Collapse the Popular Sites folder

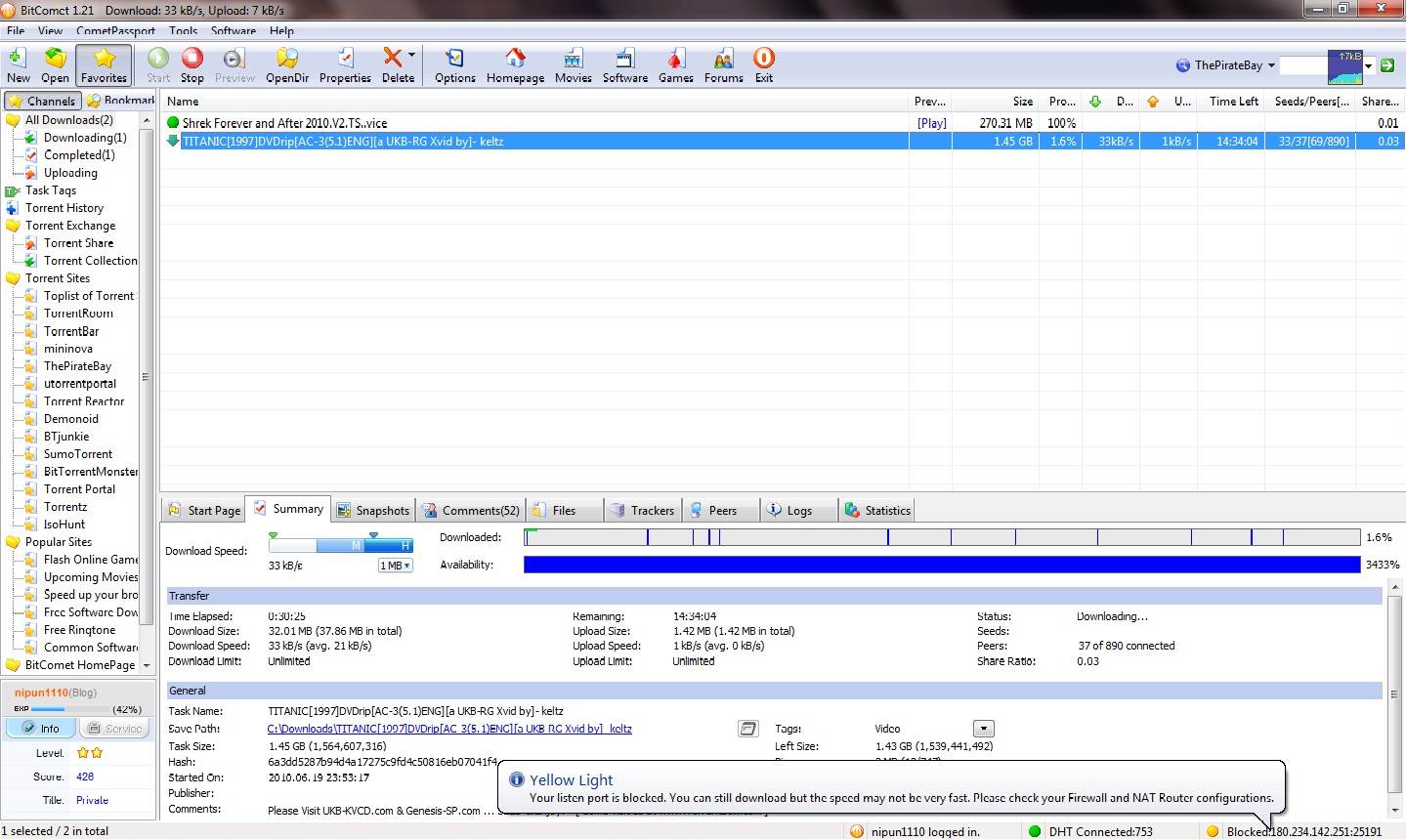(x=13, y=542)
